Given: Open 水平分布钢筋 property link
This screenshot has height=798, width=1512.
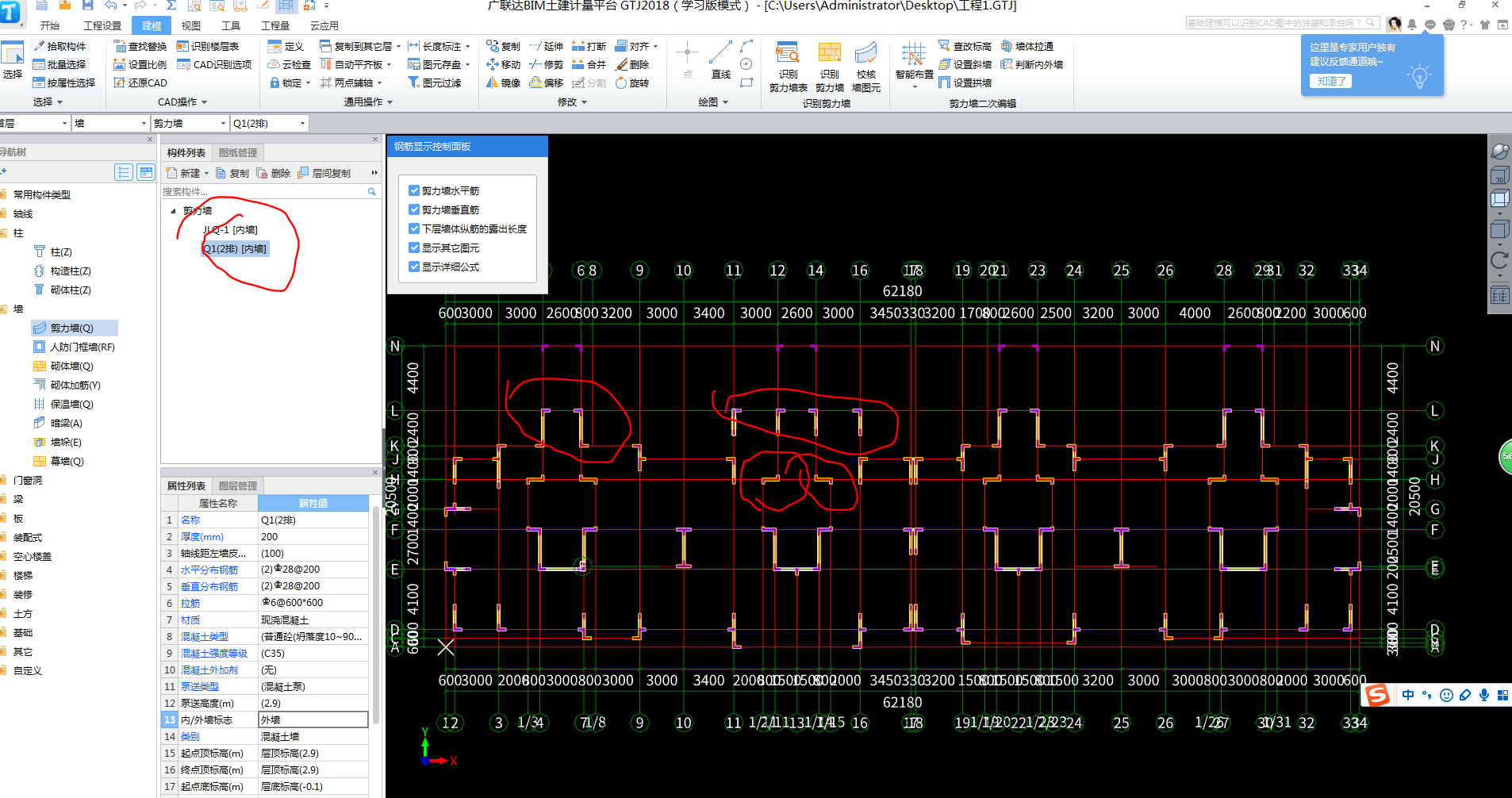Looking at the screenshot, I should (209, 570).
